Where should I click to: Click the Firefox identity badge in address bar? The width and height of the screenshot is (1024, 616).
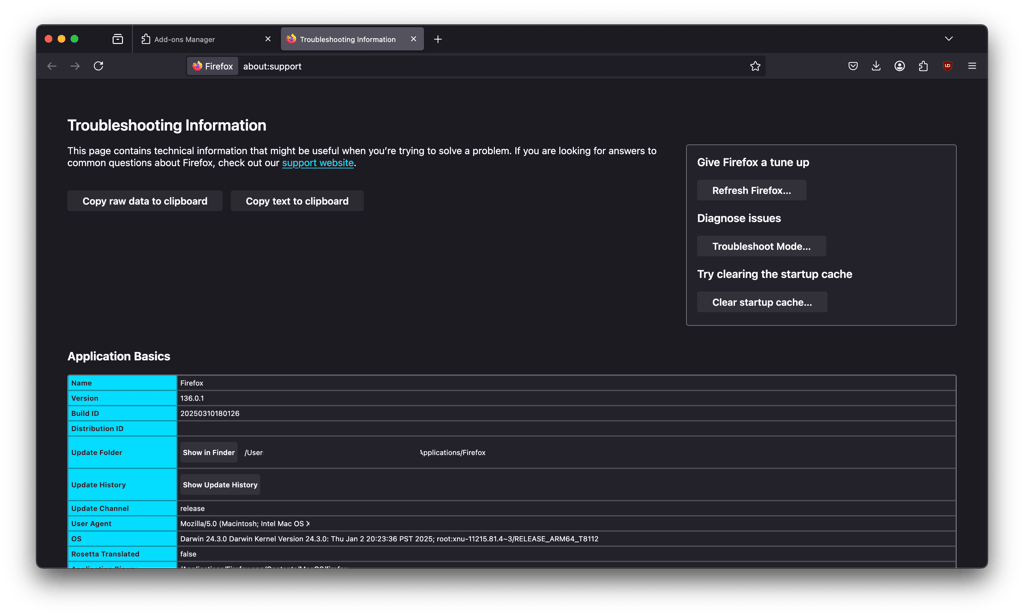(x=213, y=66)
